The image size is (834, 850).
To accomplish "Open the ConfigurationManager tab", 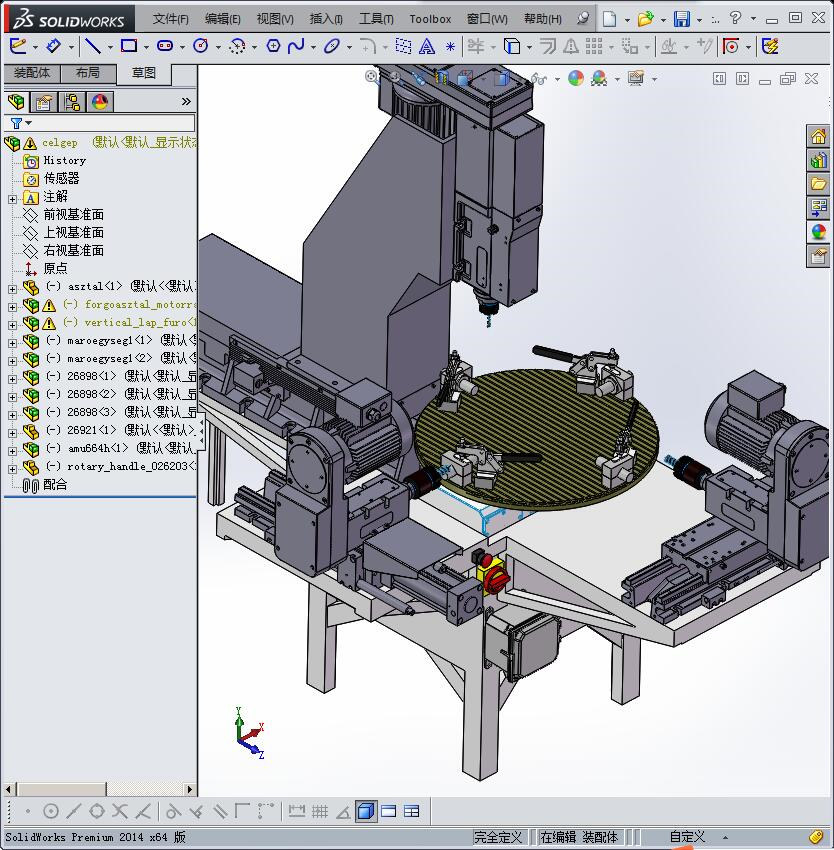I will [x=72, y=101].
